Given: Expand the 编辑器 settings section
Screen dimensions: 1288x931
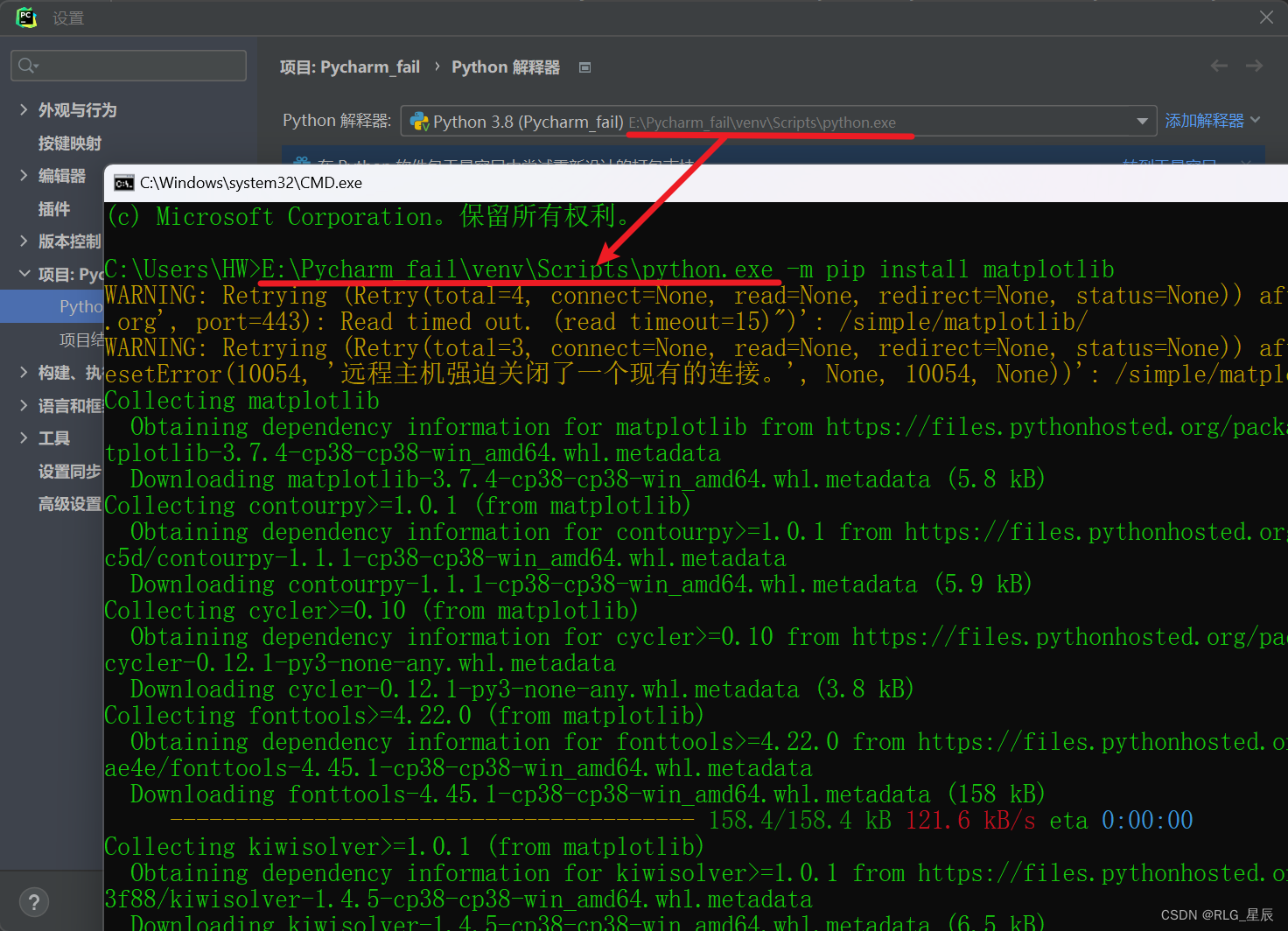Looking at the screenshot, I should pyautogui.click(x=24, y=175).
